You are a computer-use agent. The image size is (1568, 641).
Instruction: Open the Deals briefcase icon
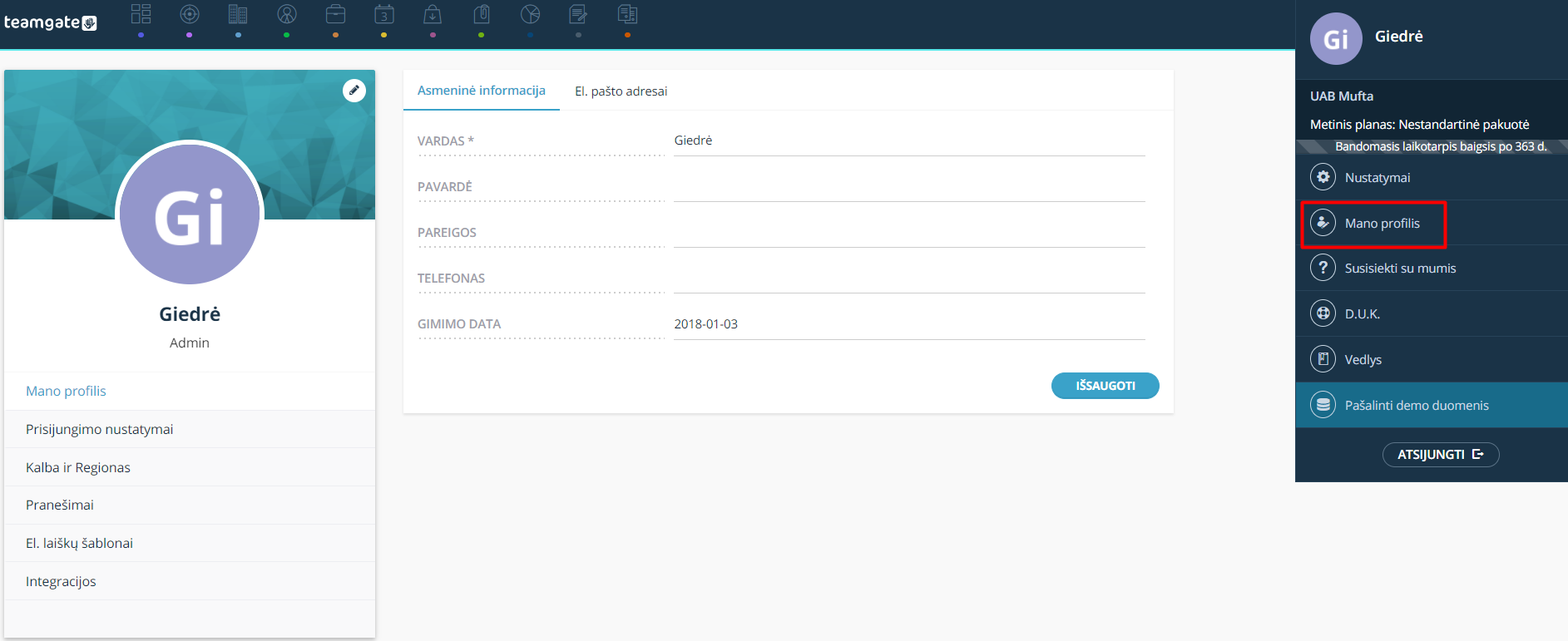(335, 14)
